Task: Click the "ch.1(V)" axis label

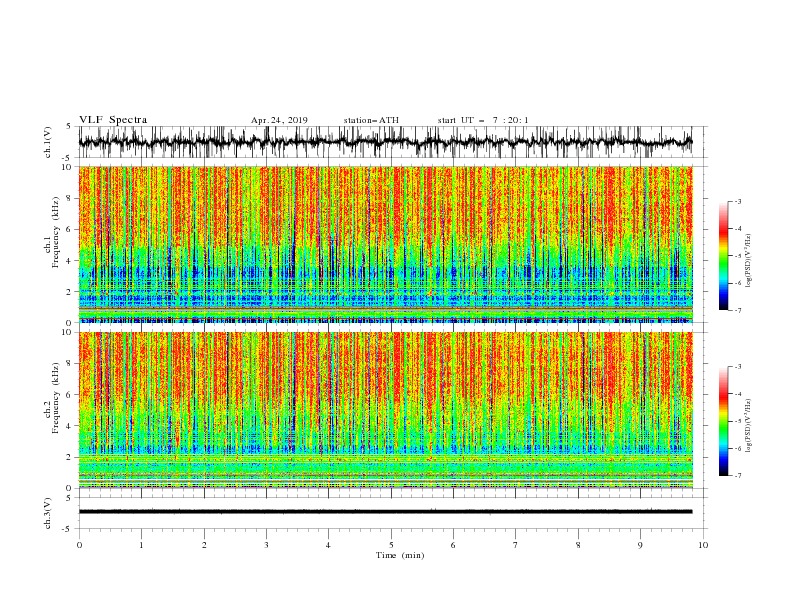Action: click(x=48, y=142)
